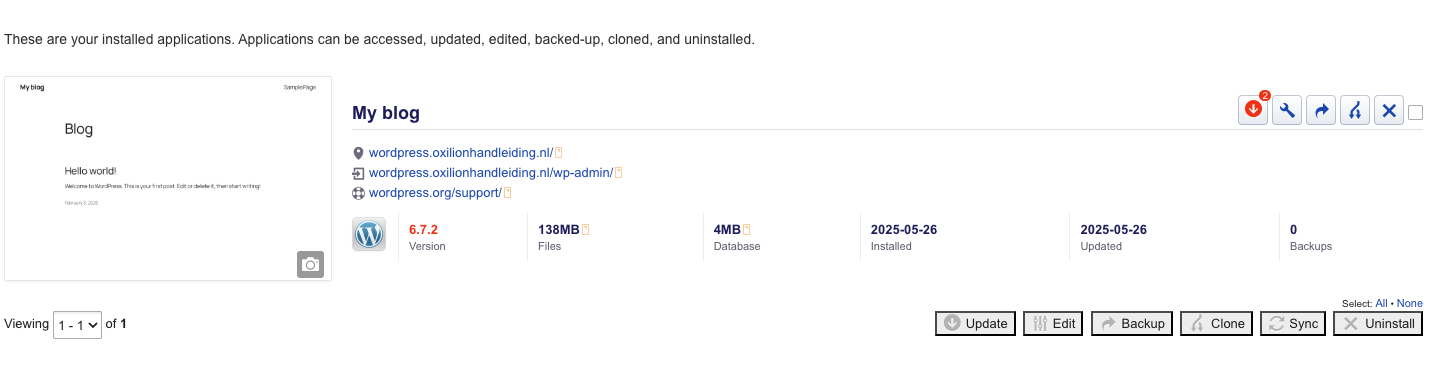Click the Sync button
The height and width of the screenshot is (366, 1429).
(x=1293, y=324)
